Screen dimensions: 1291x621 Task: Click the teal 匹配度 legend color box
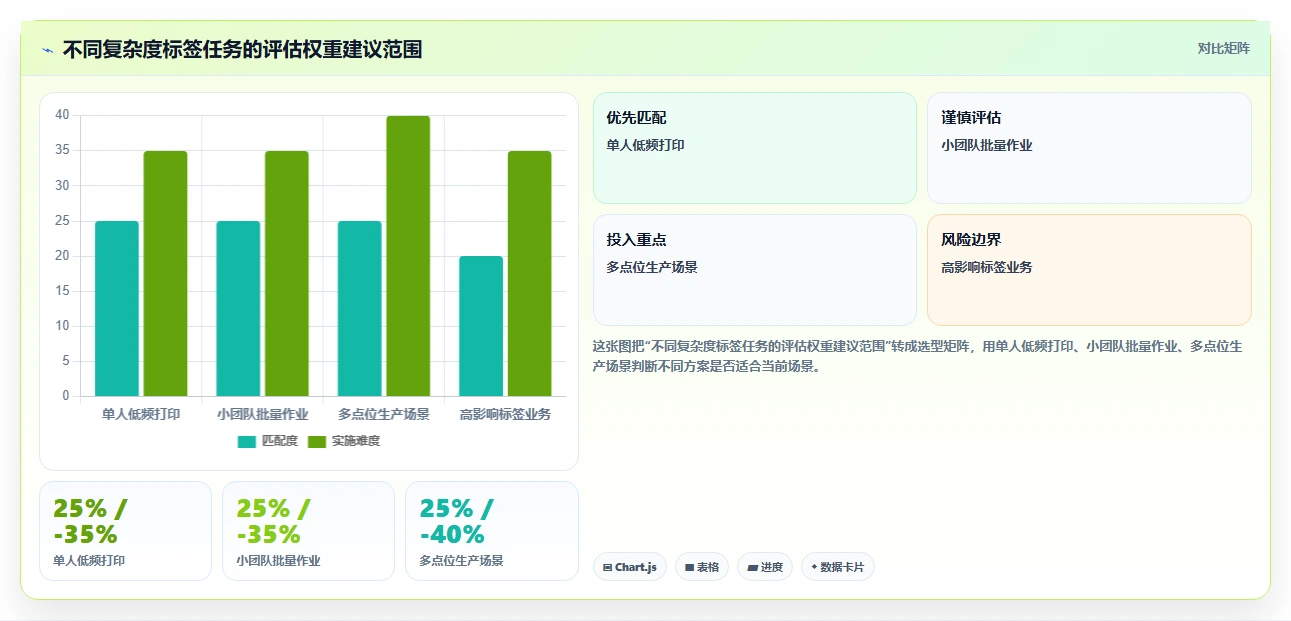point(247,442)
